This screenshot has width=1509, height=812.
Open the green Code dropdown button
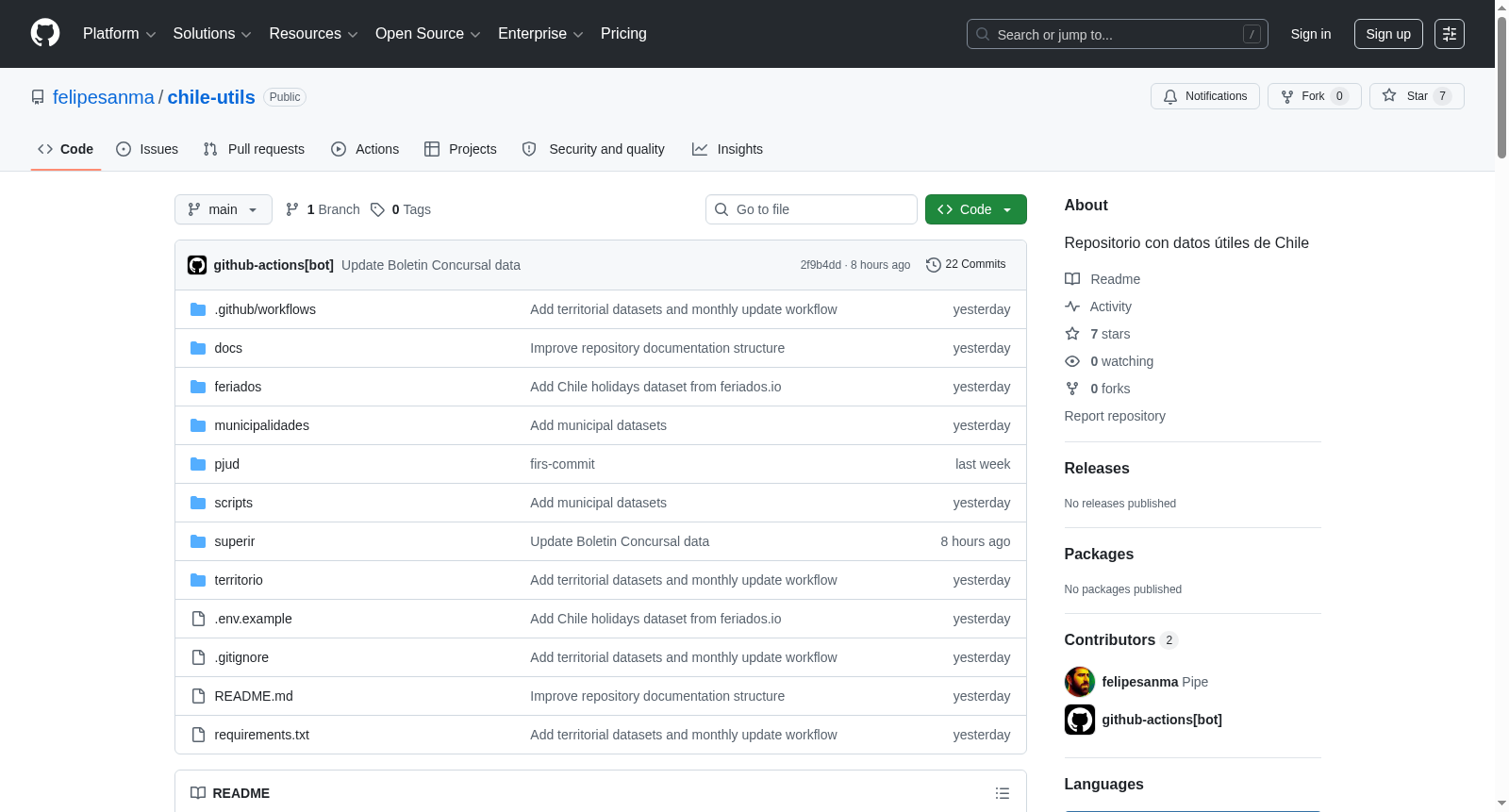[x=976, y=209]
